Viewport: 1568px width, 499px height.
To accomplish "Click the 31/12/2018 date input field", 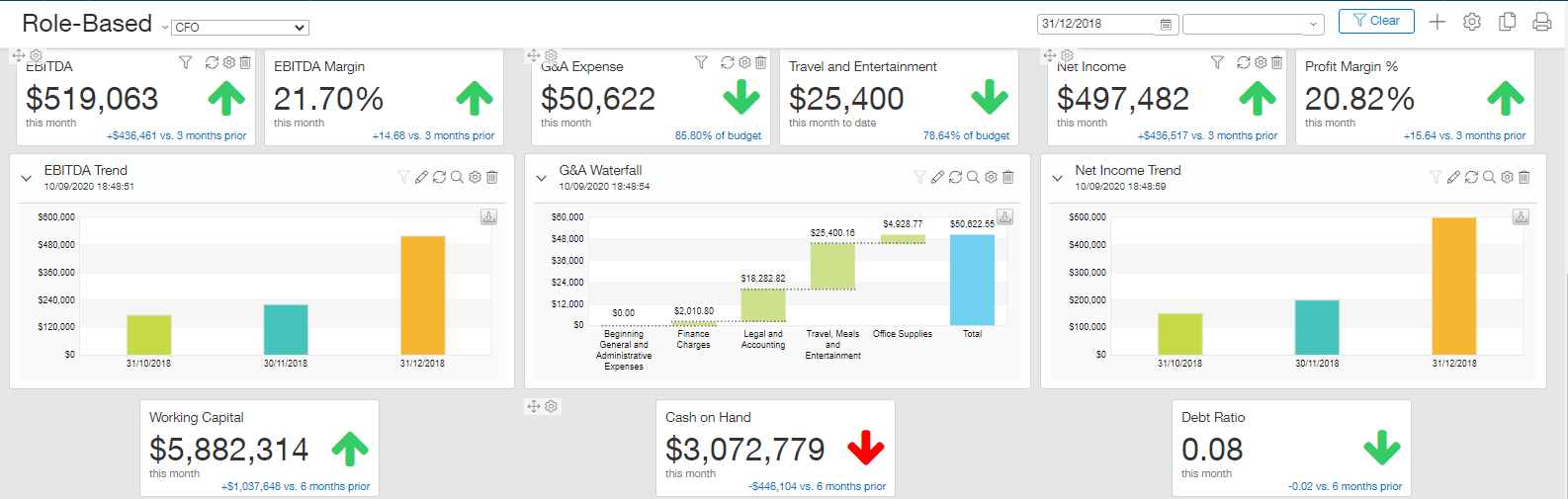I will point(1095,24).
